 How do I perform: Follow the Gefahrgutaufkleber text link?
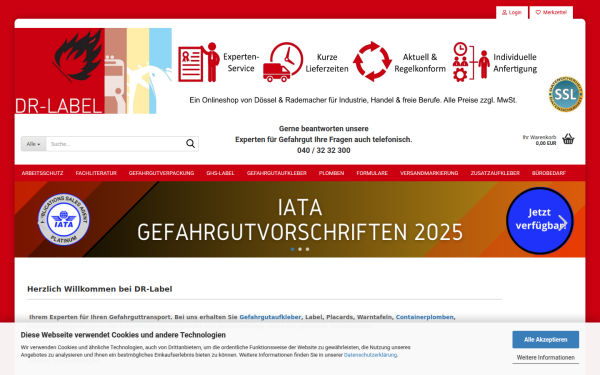270,317
